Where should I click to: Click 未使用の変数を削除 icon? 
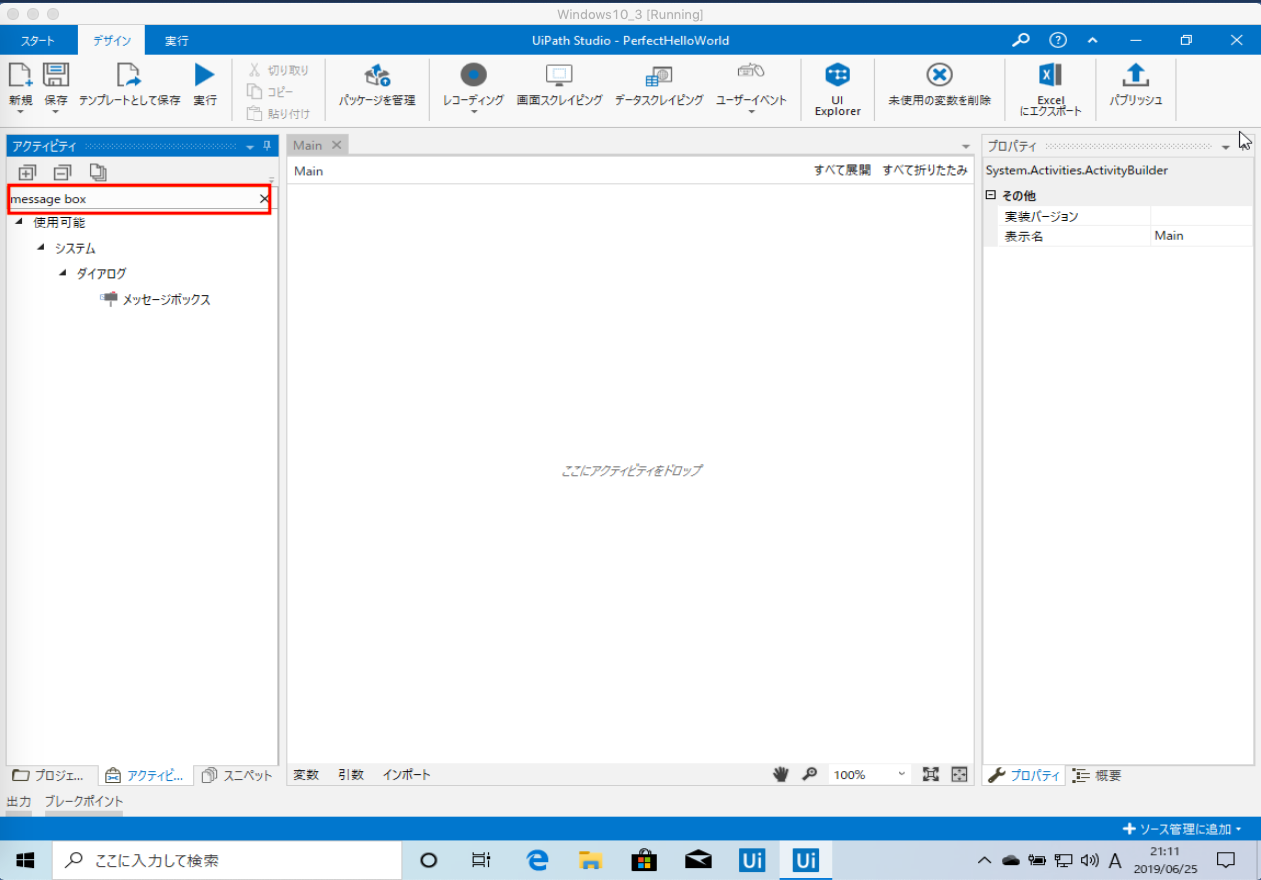point(939,75)
